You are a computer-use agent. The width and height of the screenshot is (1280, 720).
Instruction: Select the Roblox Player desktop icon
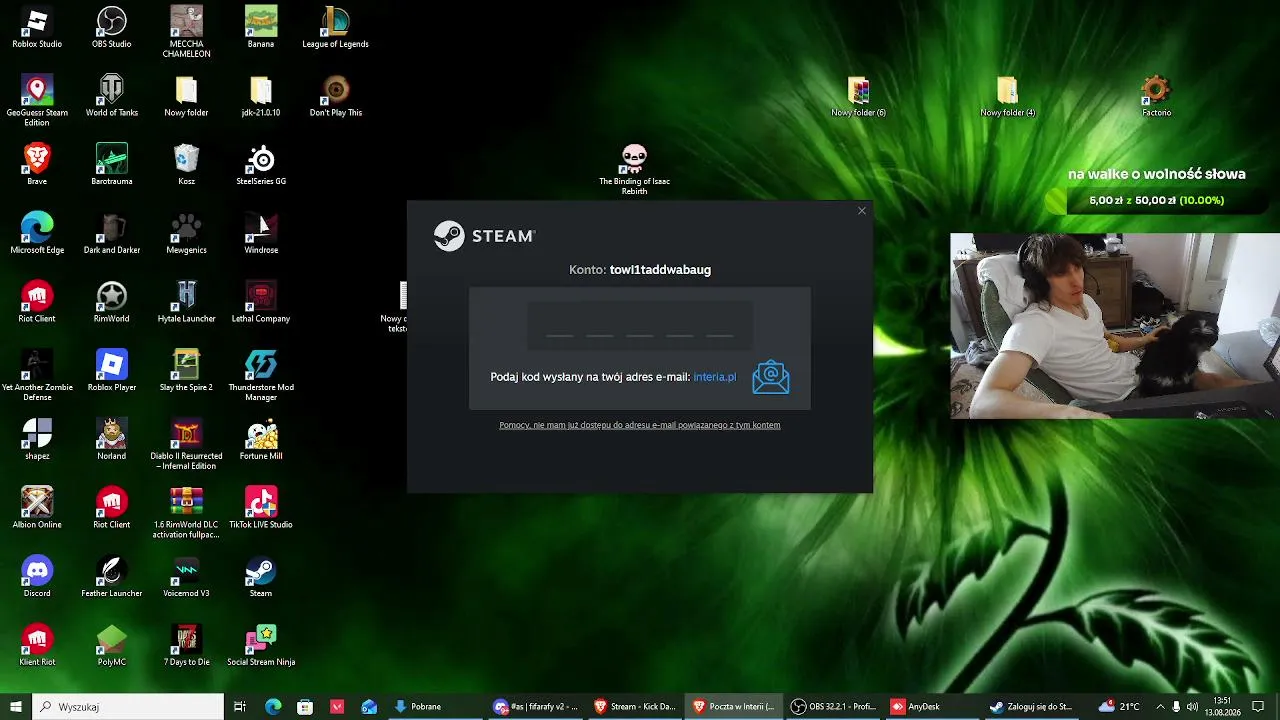(111, 371)
